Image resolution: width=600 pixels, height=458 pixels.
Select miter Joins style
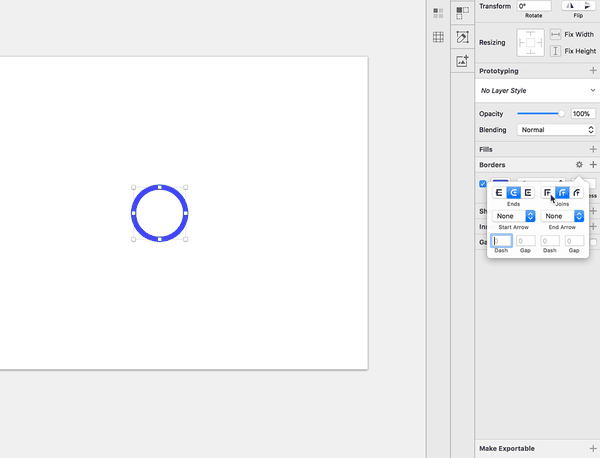[548, 192]
